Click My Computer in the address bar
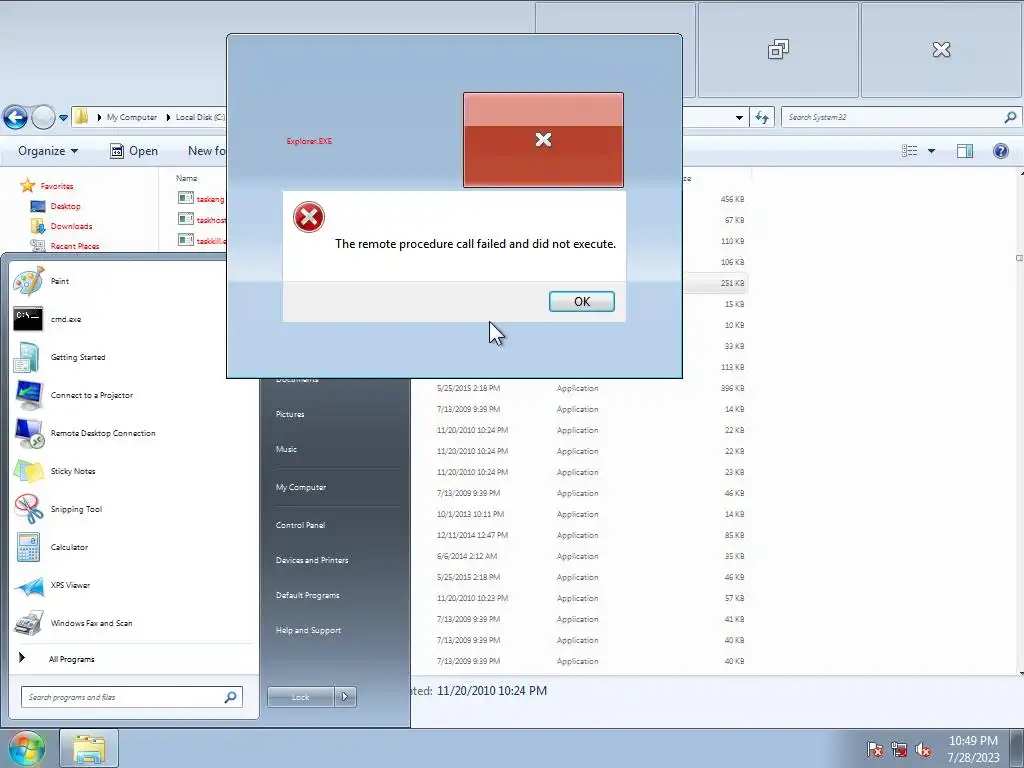1024x768 pixels. coord(131,118)
